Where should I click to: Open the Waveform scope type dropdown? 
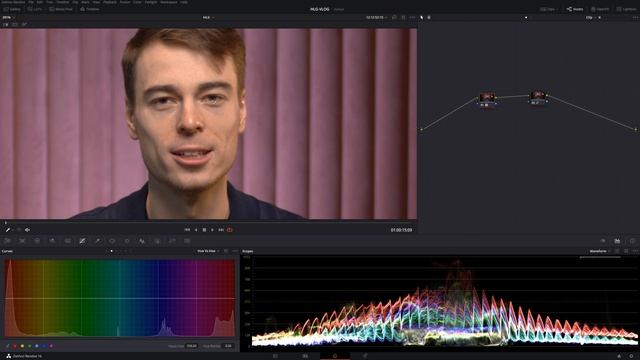[x=600, y=251]
